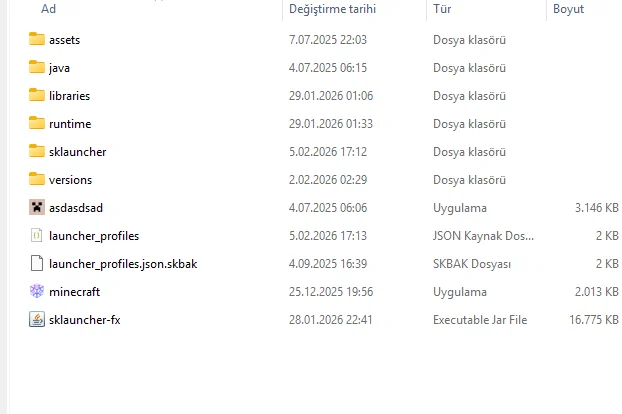Sort by Değiştirme tarihi column header
The image size is (622, 414).
point(332,9)
